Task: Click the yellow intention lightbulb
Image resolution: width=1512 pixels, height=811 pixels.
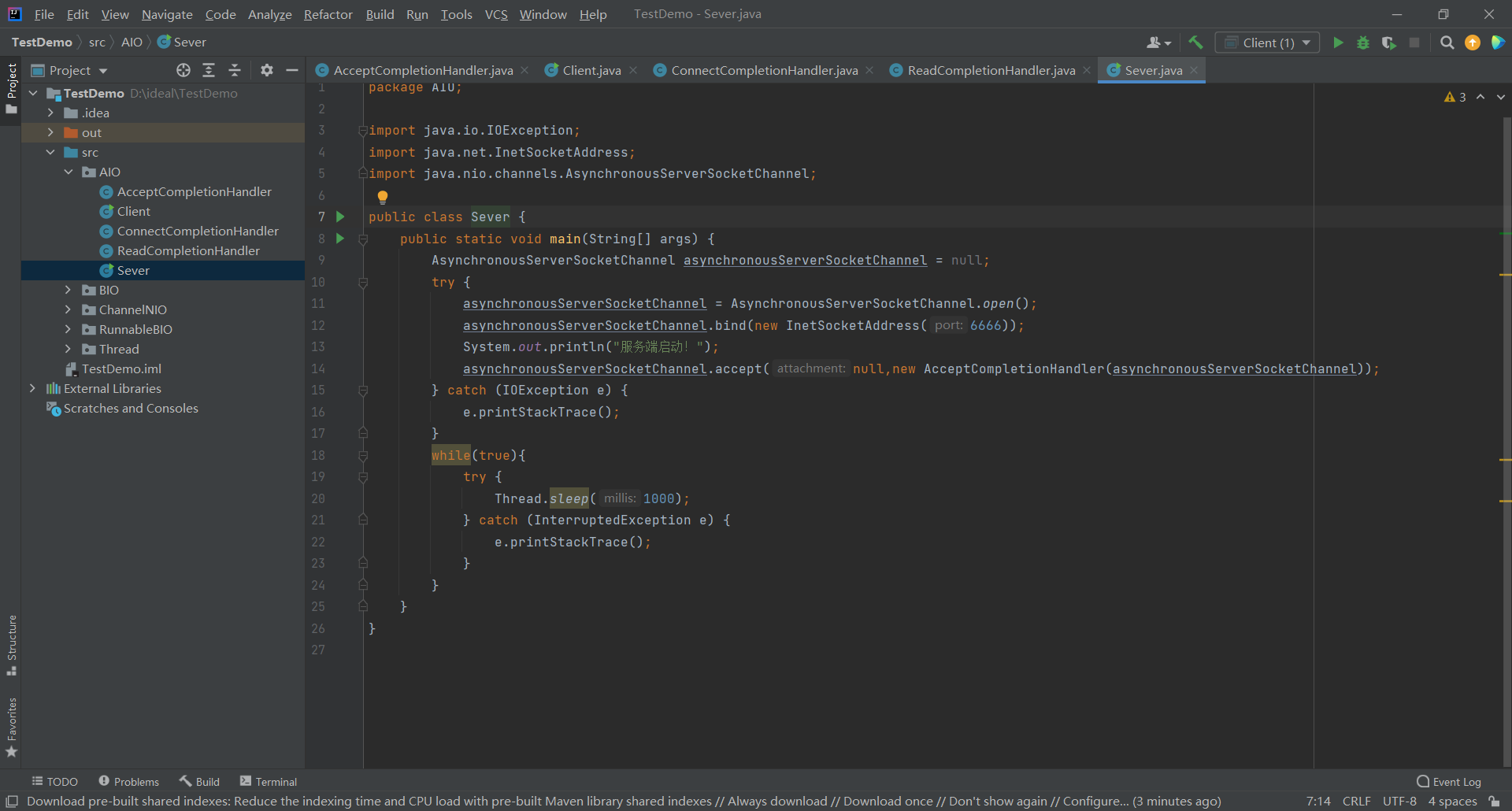Action: (x=383, y=197)
